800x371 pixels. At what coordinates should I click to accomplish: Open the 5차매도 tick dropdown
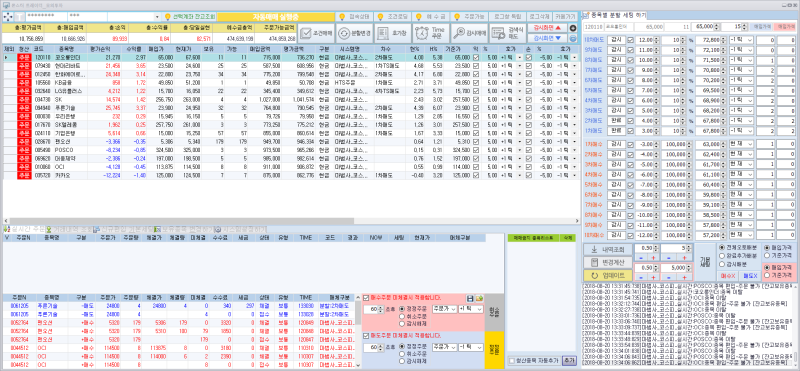741,90
